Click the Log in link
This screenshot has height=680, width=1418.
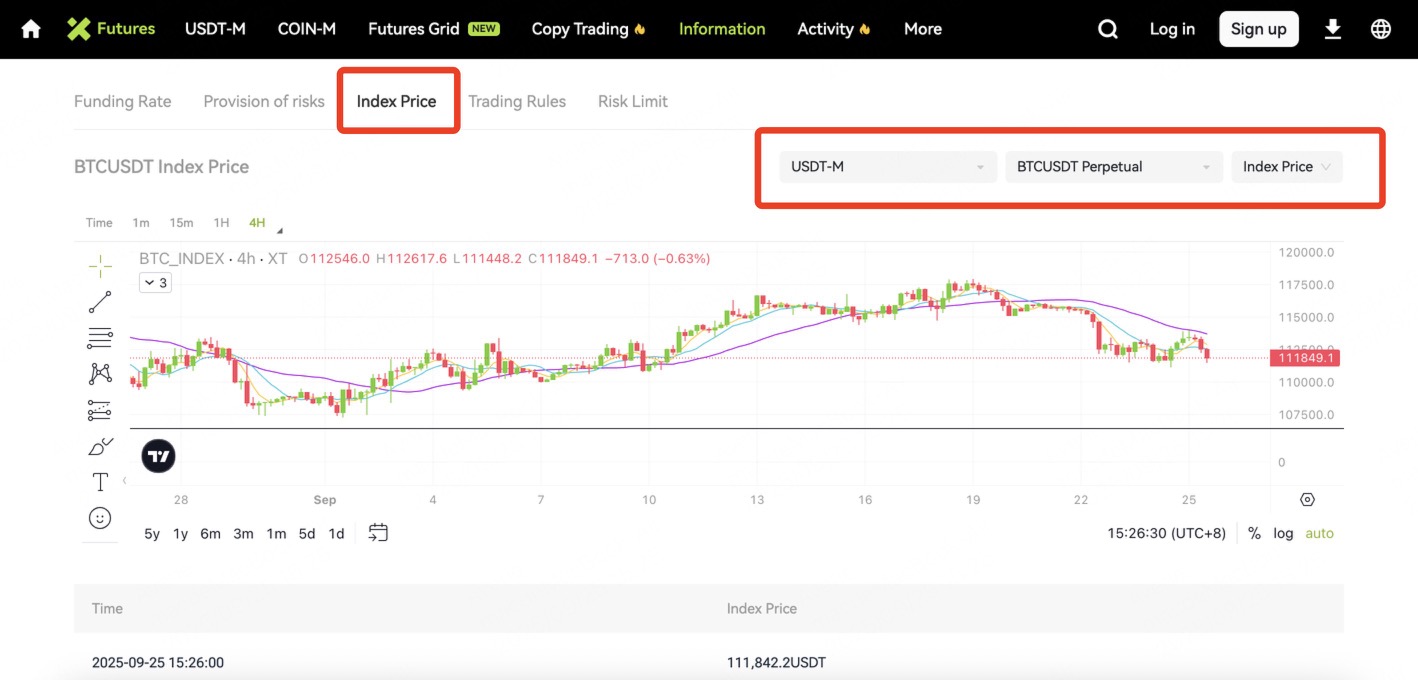1172,29
